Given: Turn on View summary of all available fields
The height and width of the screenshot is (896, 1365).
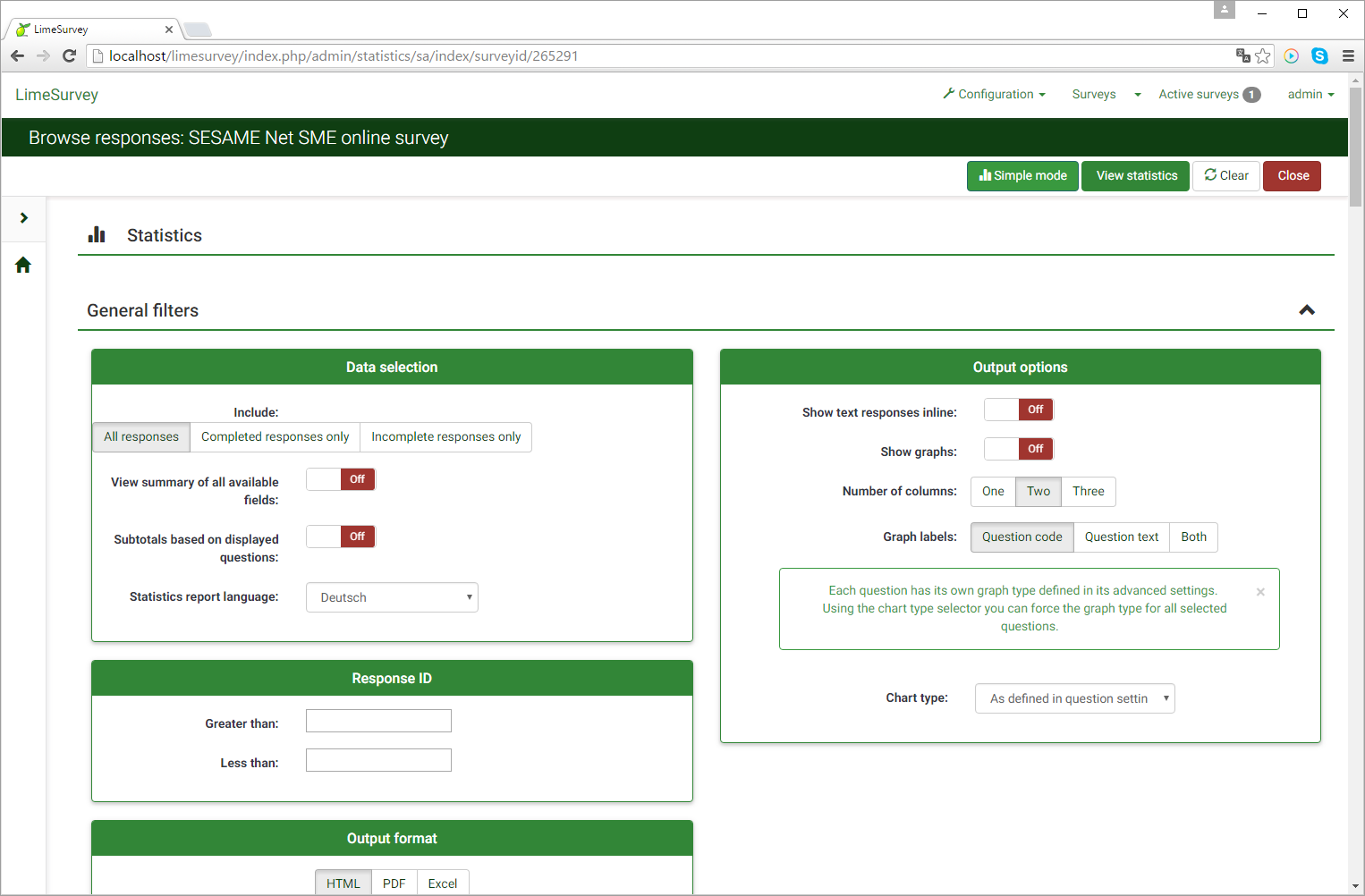Looking at the screenshot, I should (x=340, y=479).
